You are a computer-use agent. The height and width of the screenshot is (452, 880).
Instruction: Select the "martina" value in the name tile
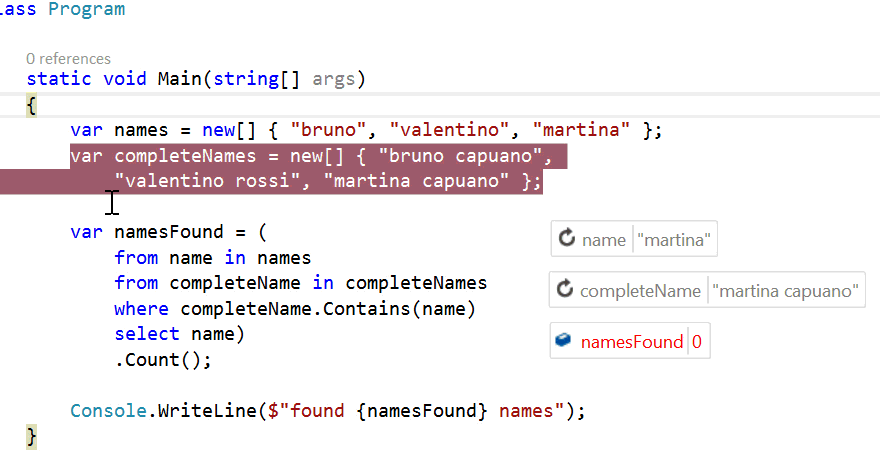676,240
